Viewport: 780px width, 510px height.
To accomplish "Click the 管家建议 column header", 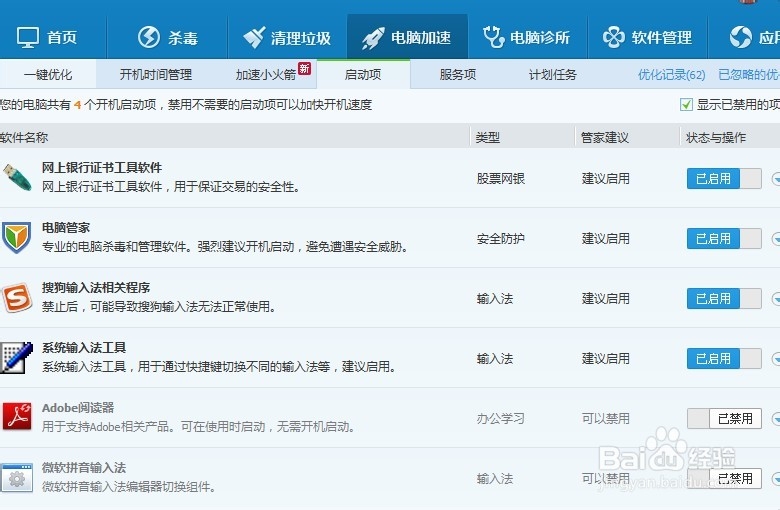I will point(605,137).
